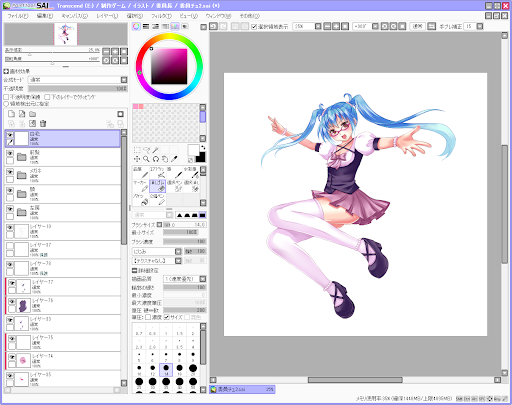The width and height of the screenshot is (512, 405).
Task: Create a new linework layer
Action: click(x=22, y=114)
